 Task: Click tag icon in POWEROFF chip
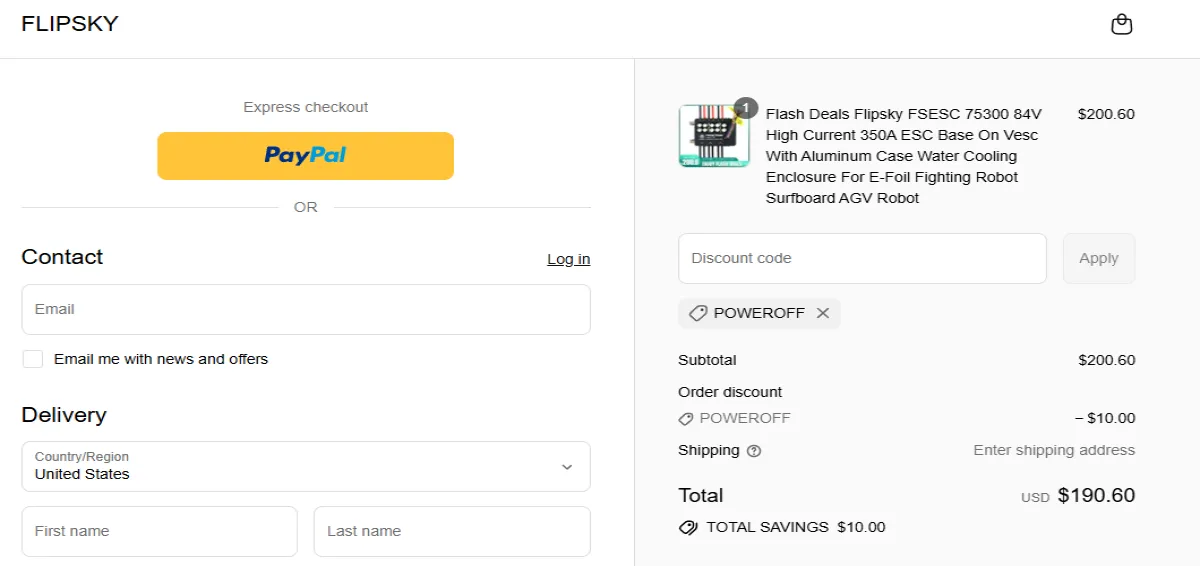pos(698,313)
